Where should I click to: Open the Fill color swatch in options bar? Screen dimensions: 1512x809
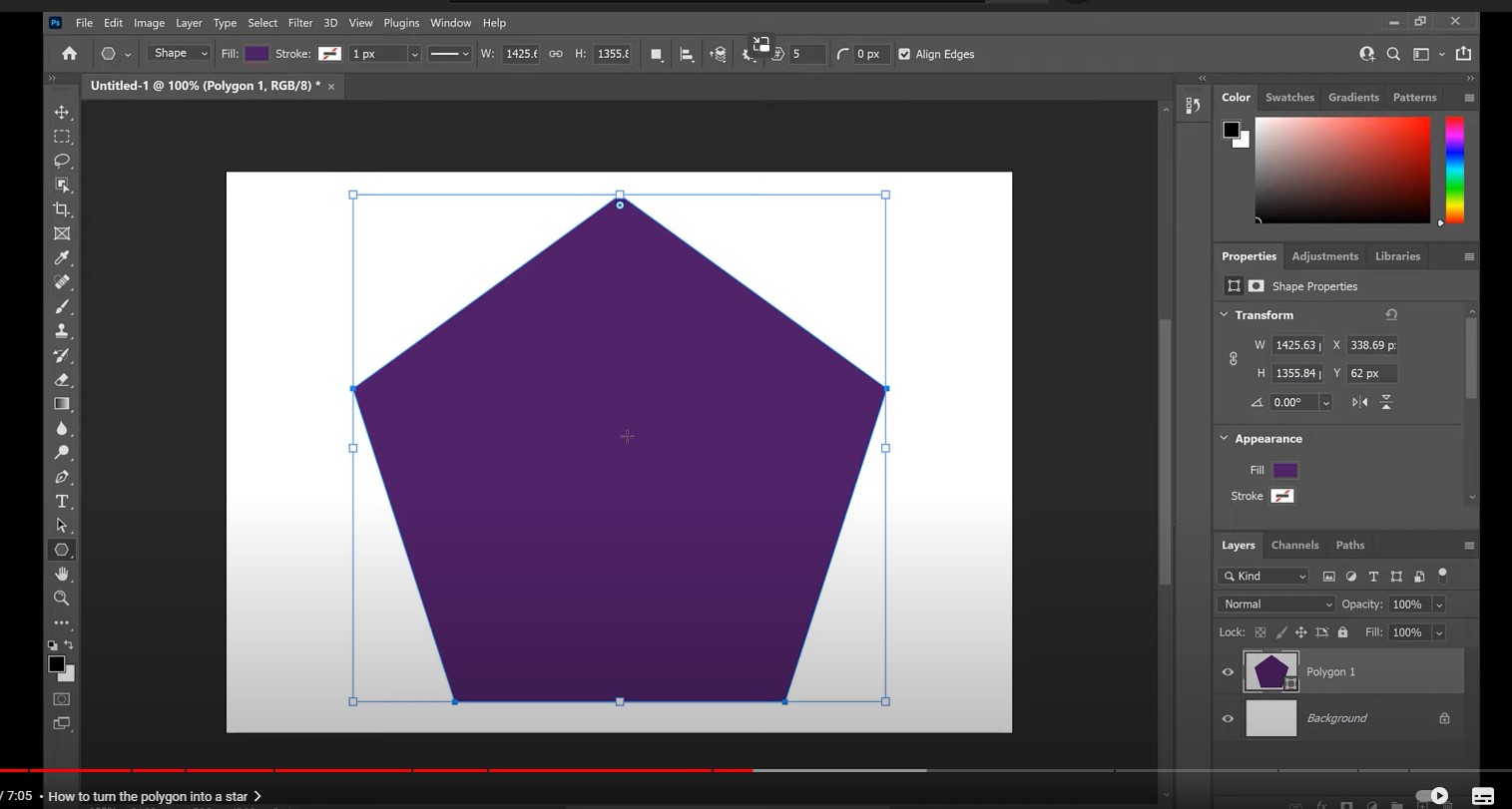[256, 53]
